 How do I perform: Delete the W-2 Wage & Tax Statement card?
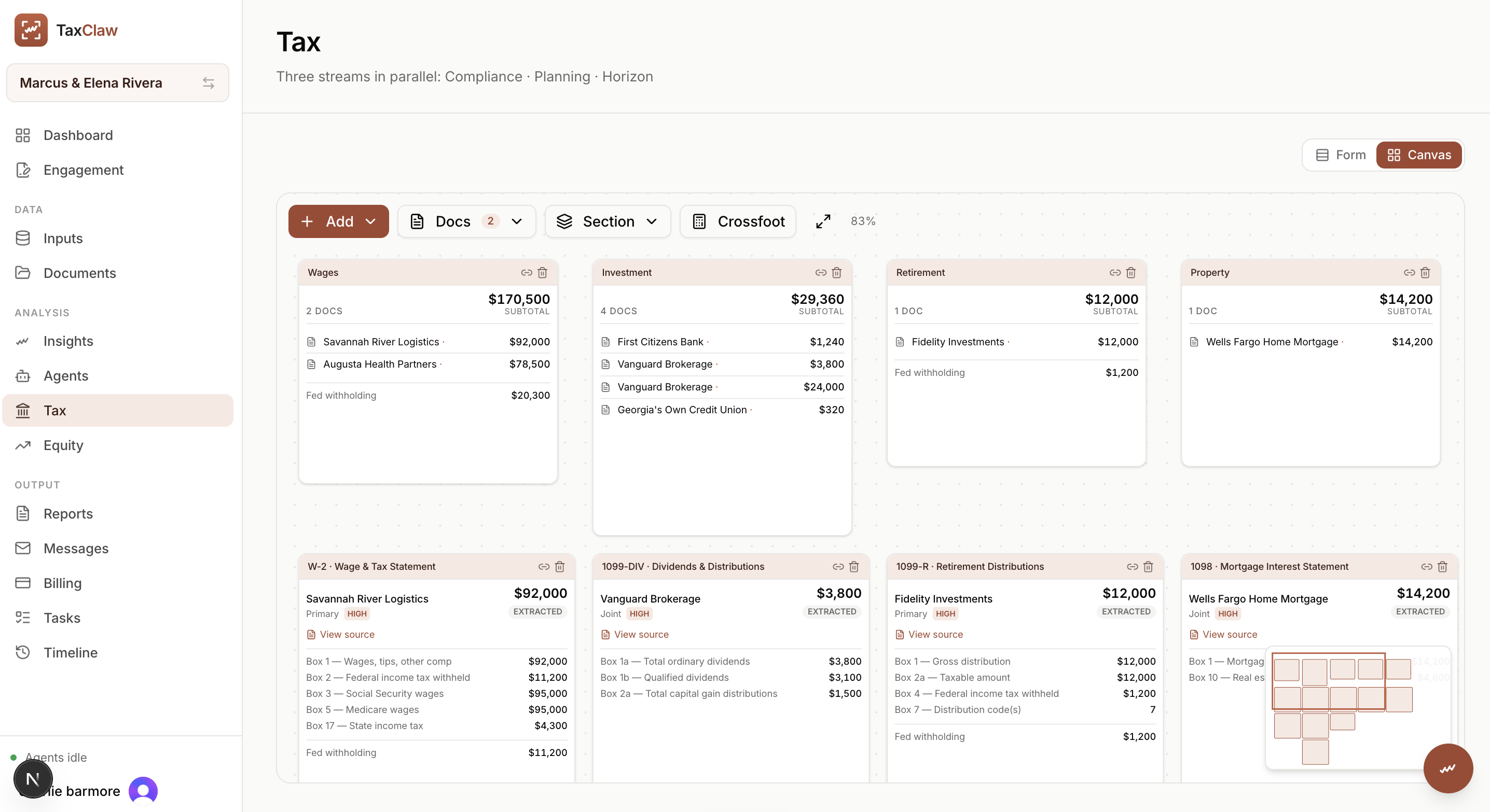click(559, 566)
